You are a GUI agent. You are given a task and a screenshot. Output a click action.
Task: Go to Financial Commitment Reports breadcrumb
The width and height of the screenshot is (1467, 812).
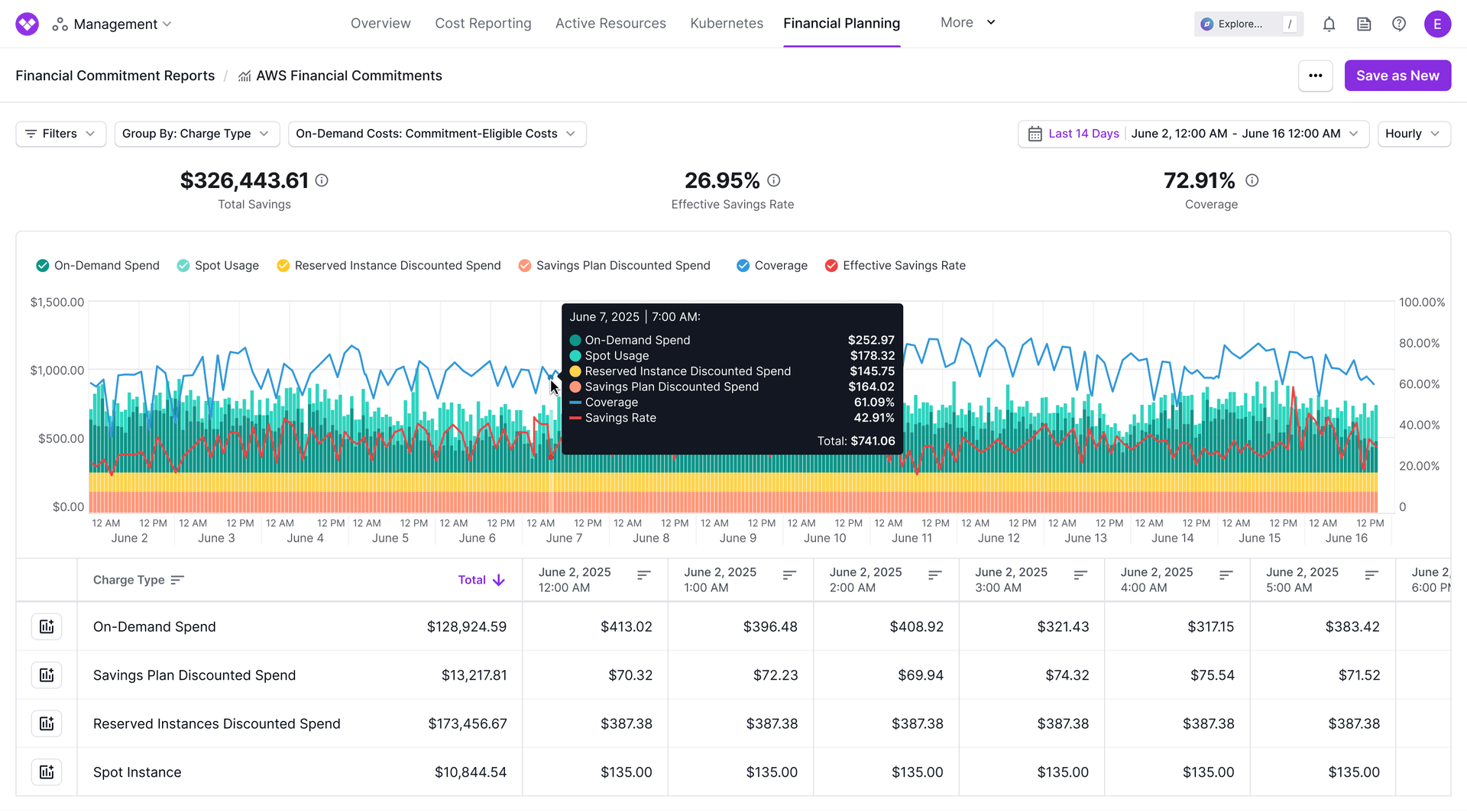tap(115, 76)
